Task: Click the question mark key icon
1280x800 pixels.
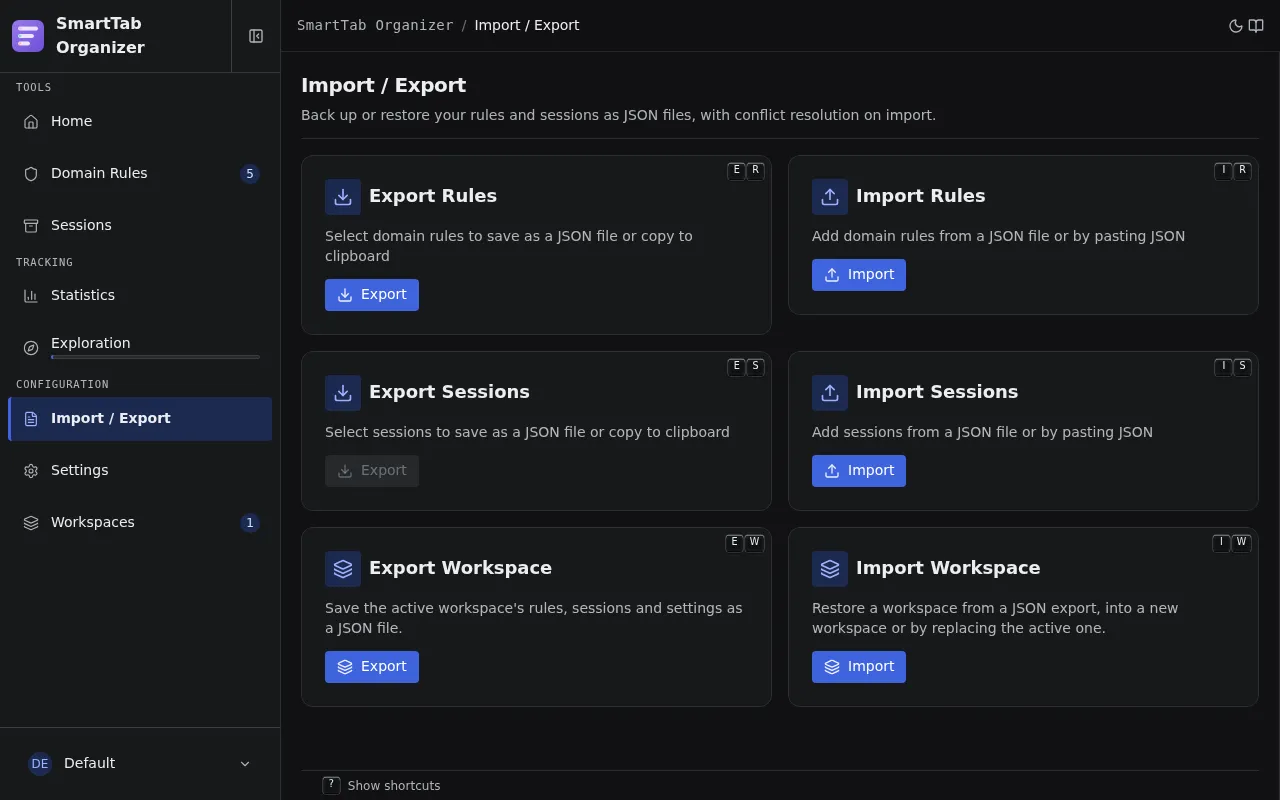Action: [x=331, y=786]
